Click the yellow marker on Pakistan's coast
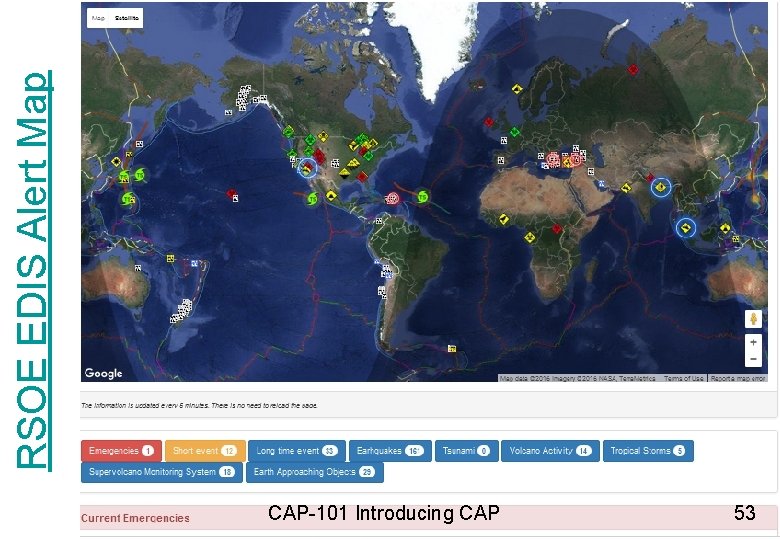Viewport: 780px width, 540px height. [x=626, y=188]
